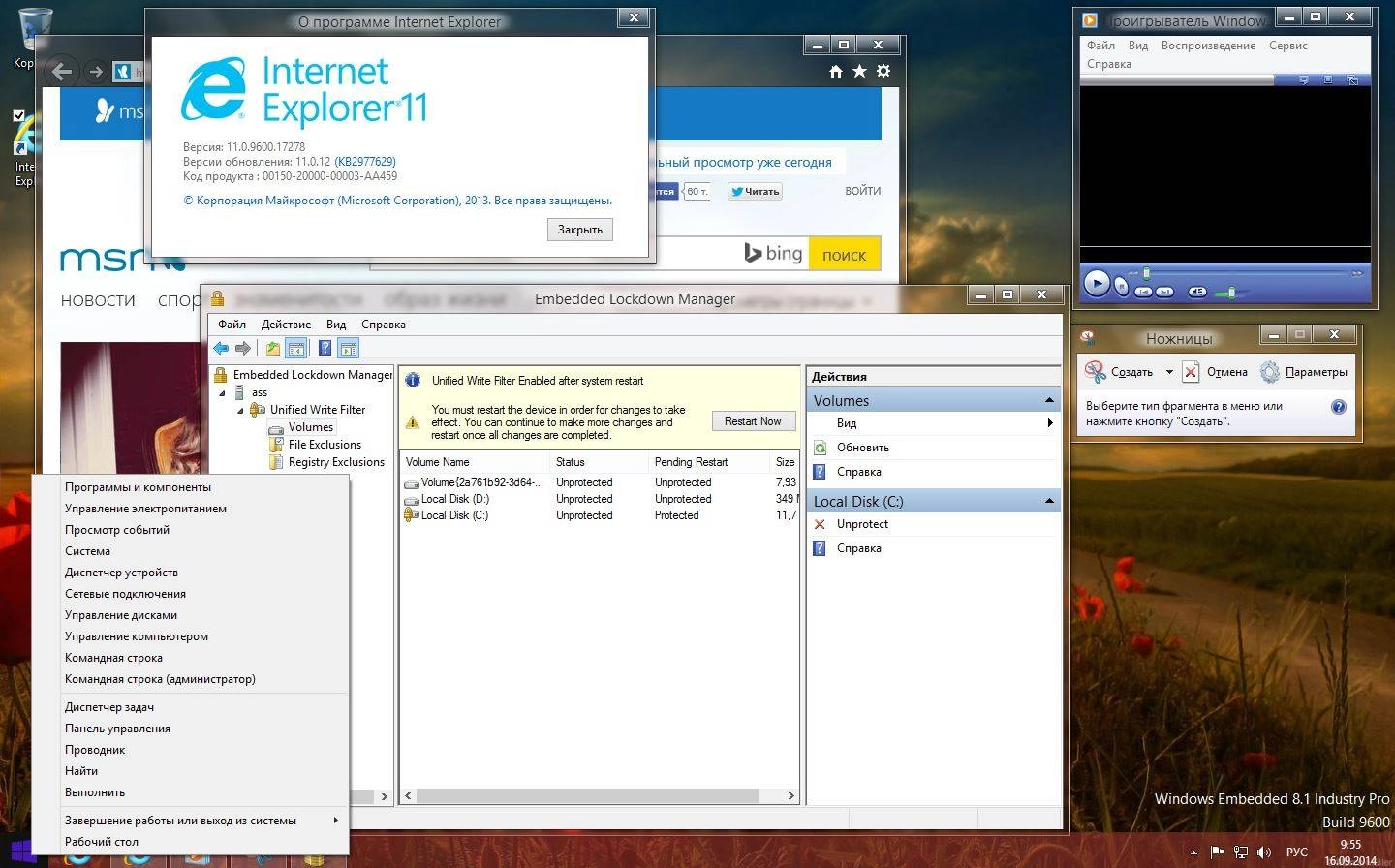Toggle the console tree pane icon

(x=296, y=348)
